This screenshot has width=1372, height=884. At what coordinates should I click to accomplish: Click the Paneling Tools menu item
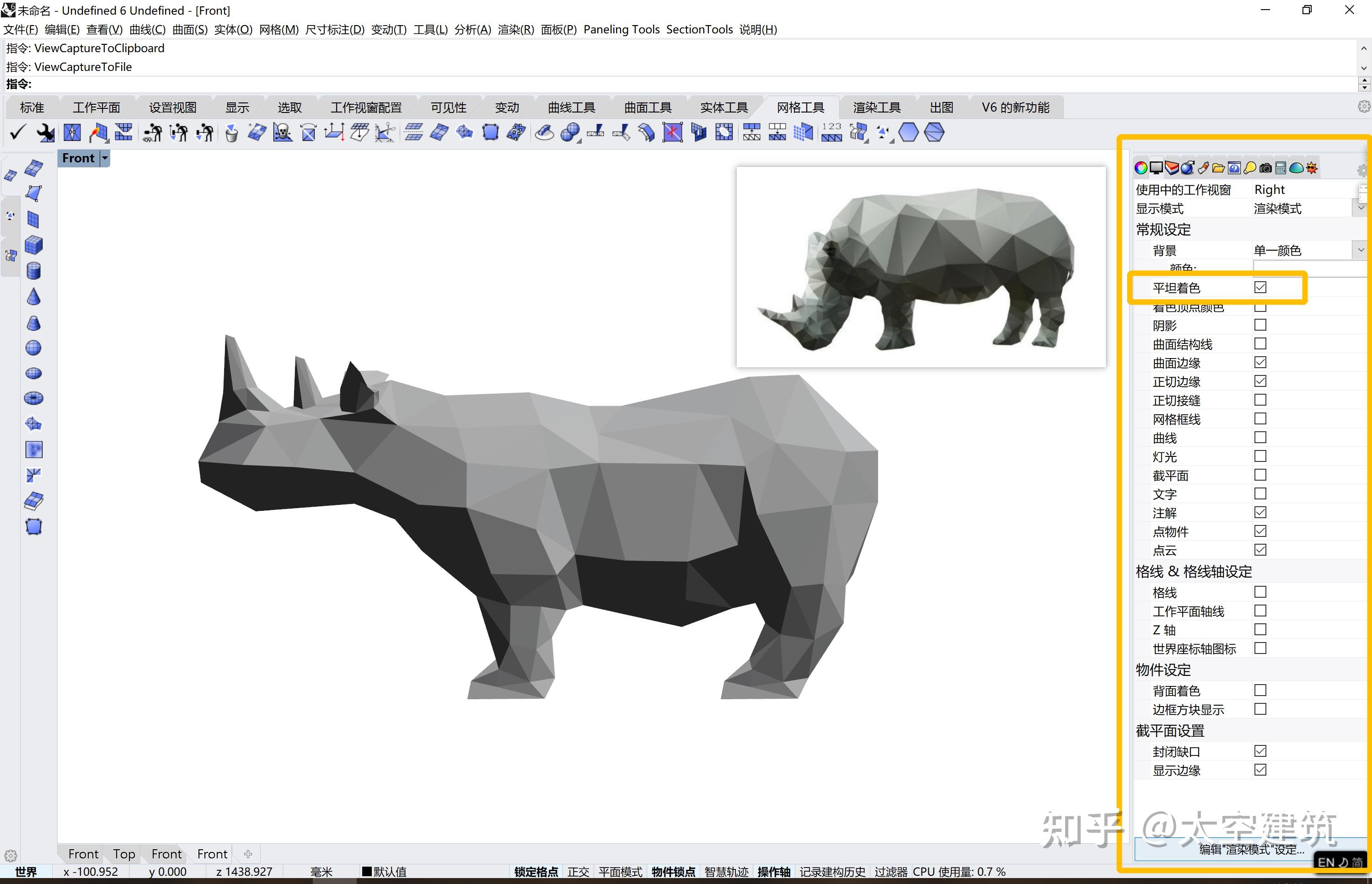point(621,29)
